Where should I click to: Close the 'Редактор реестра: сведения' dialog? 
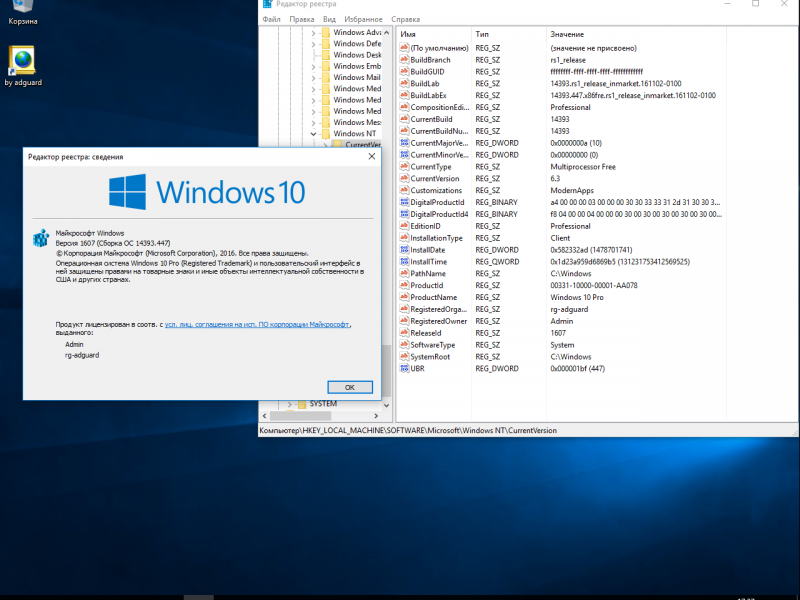click(x=372, y=157)
